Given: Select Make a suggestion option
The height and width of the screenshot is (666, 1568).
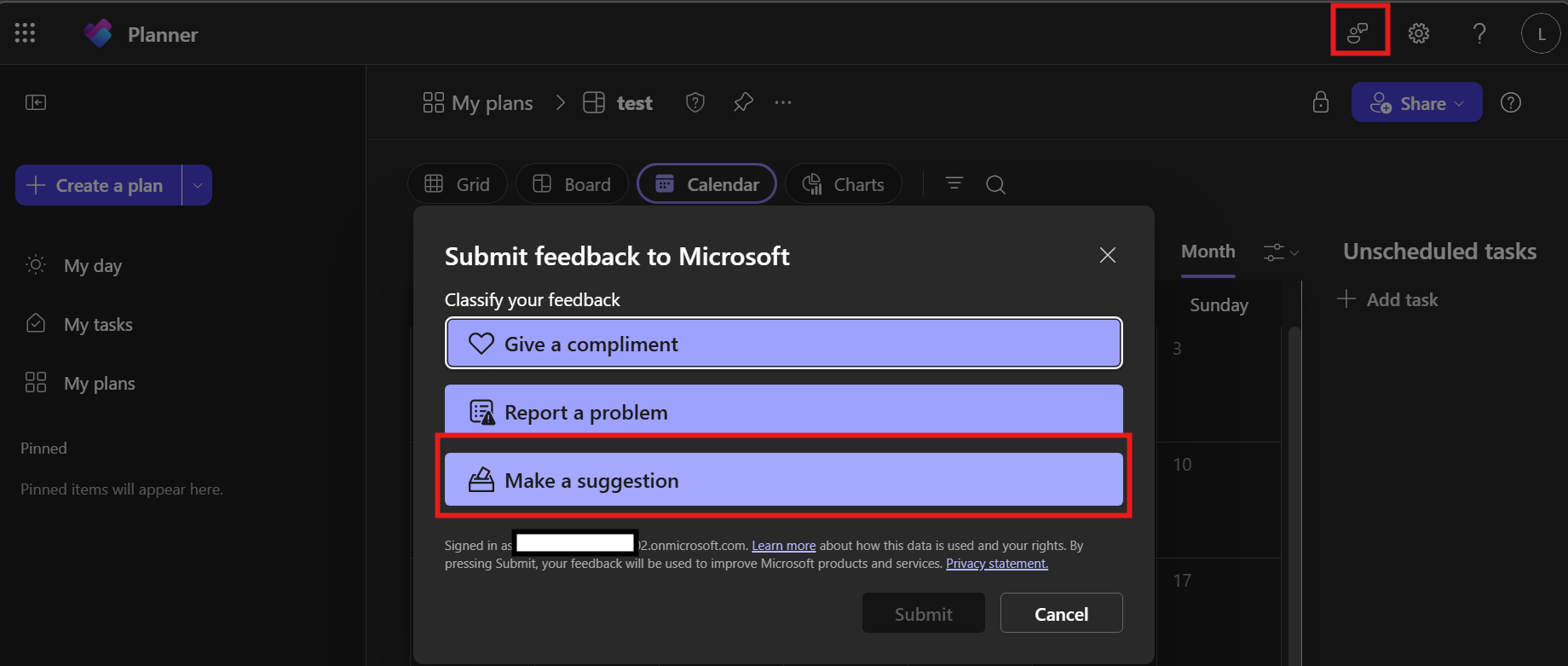Looking at the screenshot, I should [784, 480].
